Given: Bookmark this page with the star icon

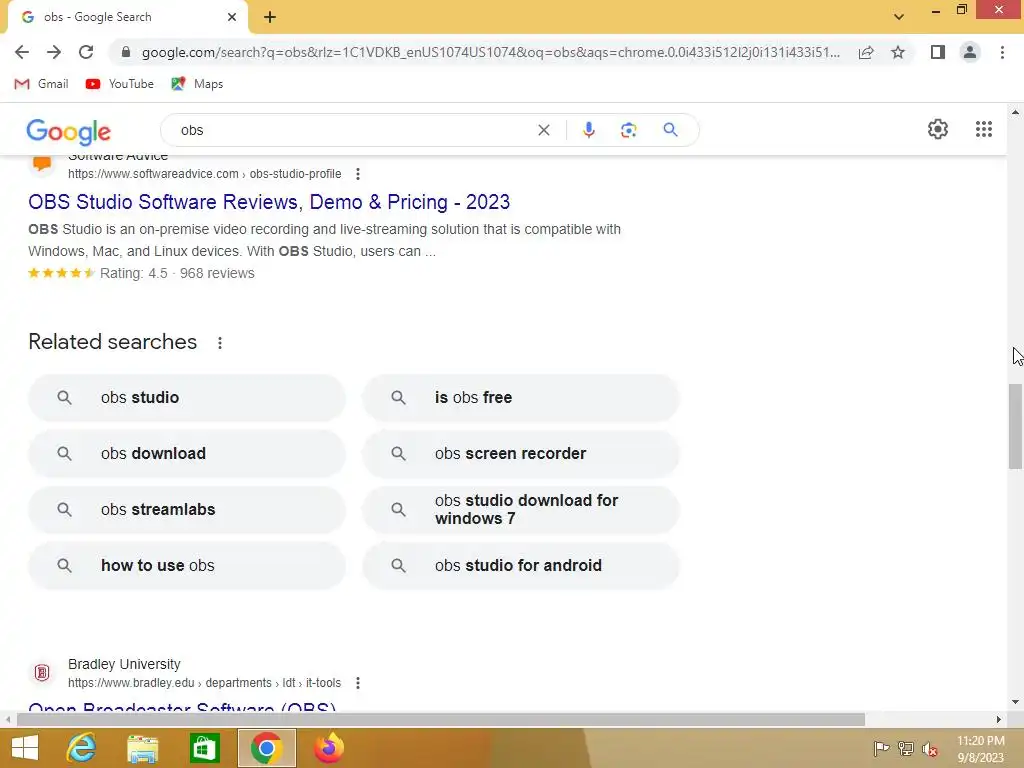Looking at the screenshot, I should [898, 52].
